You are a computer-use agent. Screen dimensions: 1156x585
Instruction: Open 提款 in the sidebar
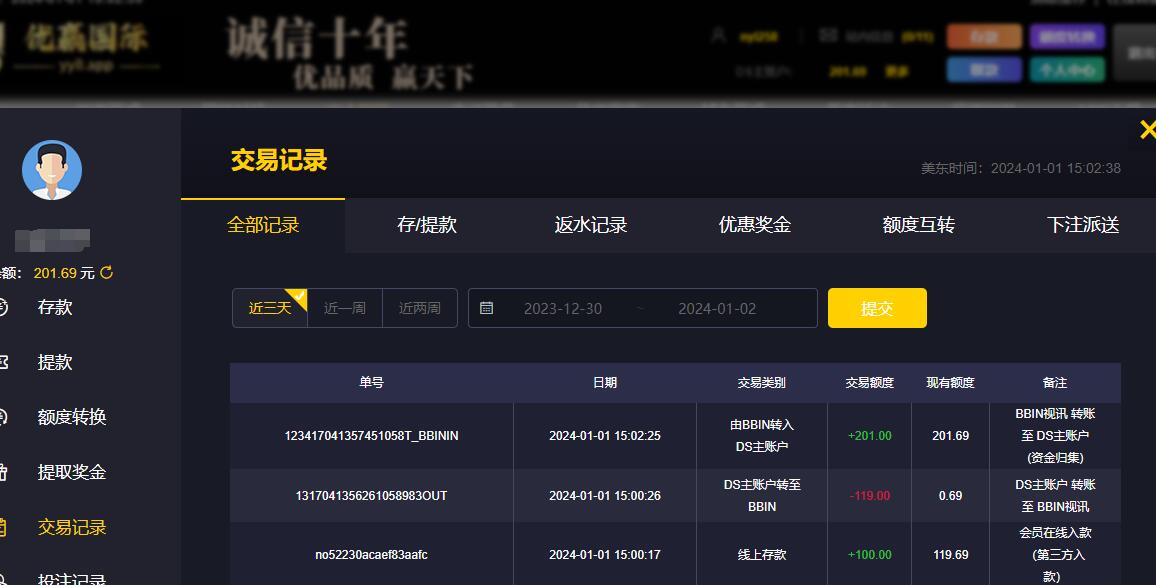55,362
